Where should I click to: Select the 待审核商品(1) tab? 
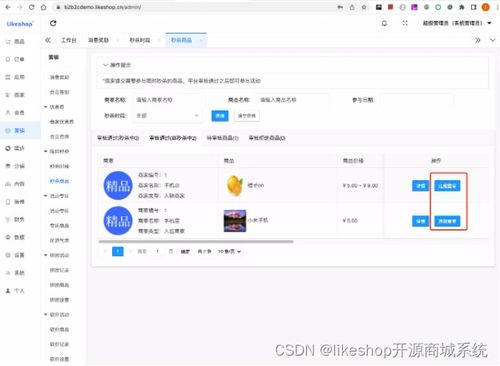click(x=222, y=138)
